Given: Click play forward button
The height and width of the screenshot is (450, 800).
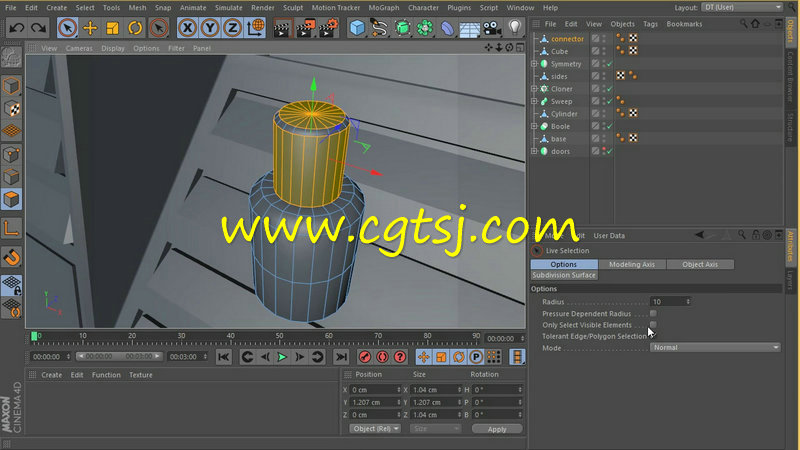Looking at the screenshot, I should point(282,357).
